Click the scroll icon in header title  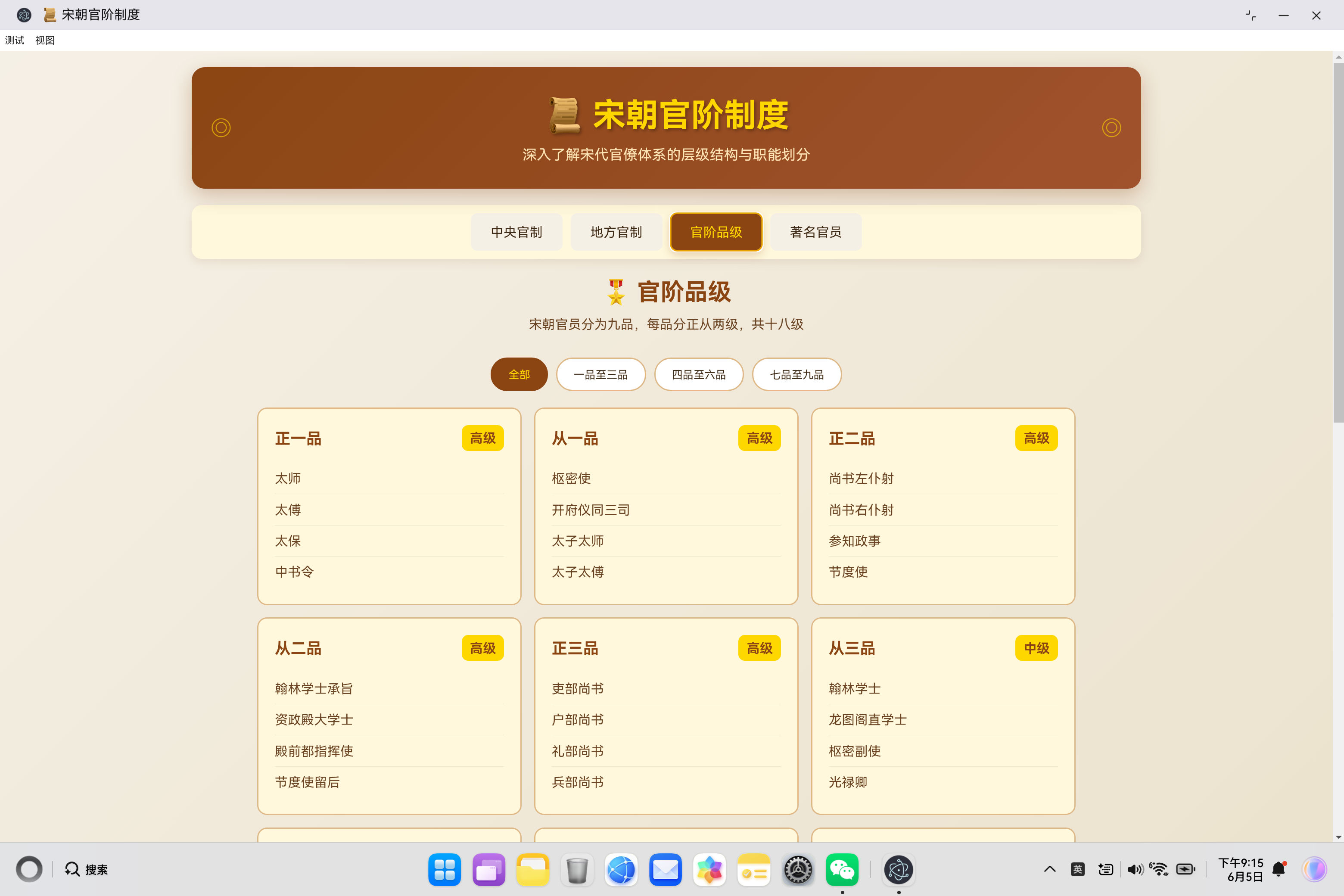pyautogui.click(x=565, y=115)
